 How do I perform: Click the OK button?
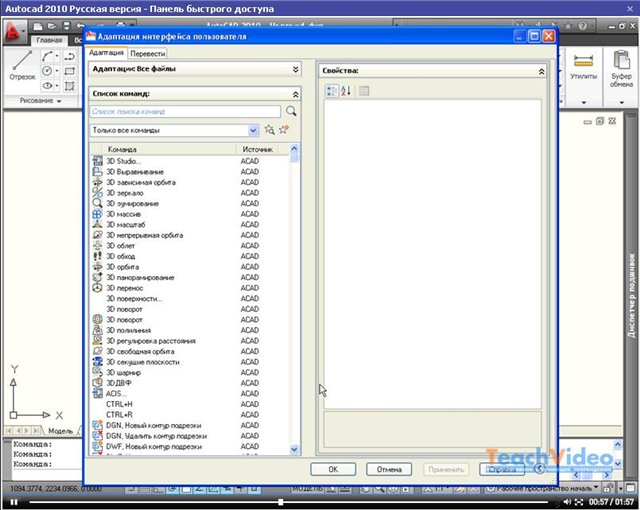[x=333, y=469]
